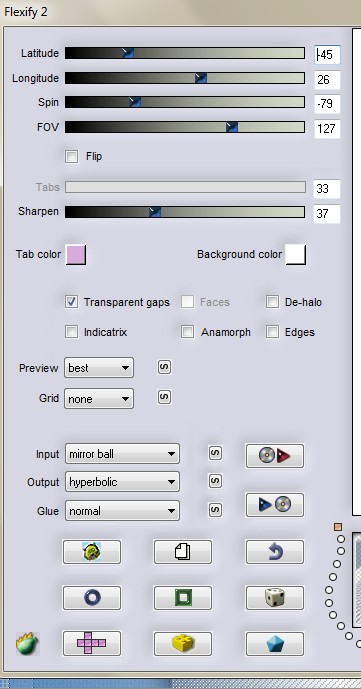Click the Latitude value field
The height and width of the screenshot is (689, 361).
[327, 55]
